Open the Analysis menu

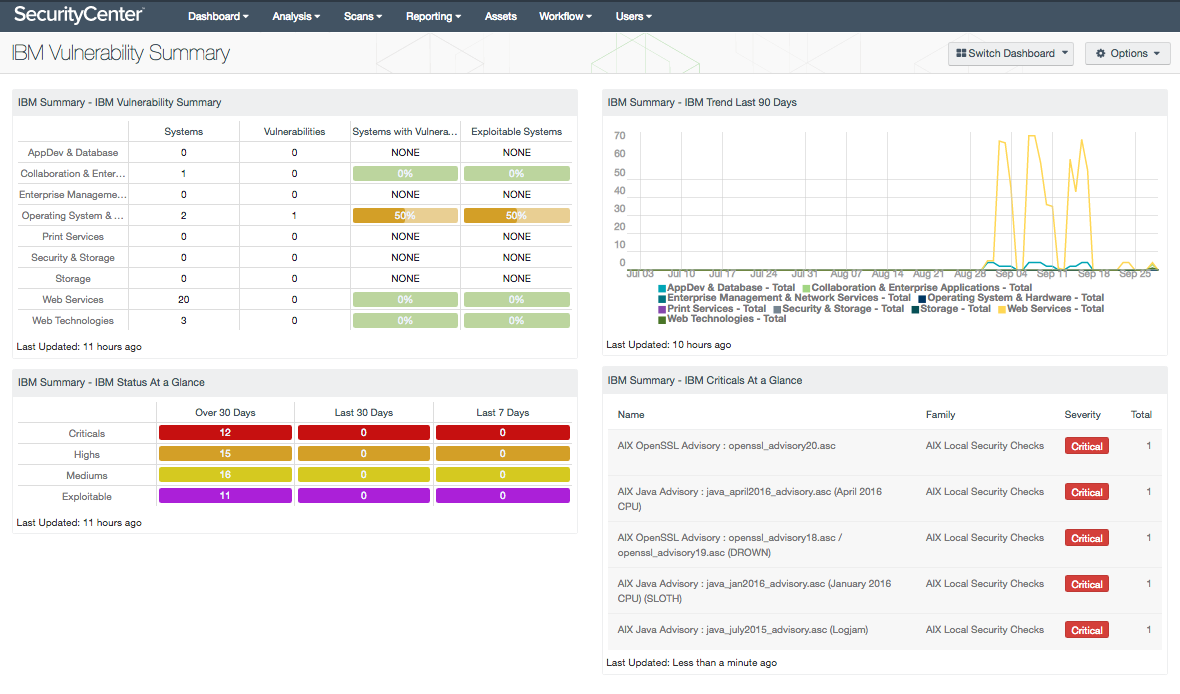[296, 16]
